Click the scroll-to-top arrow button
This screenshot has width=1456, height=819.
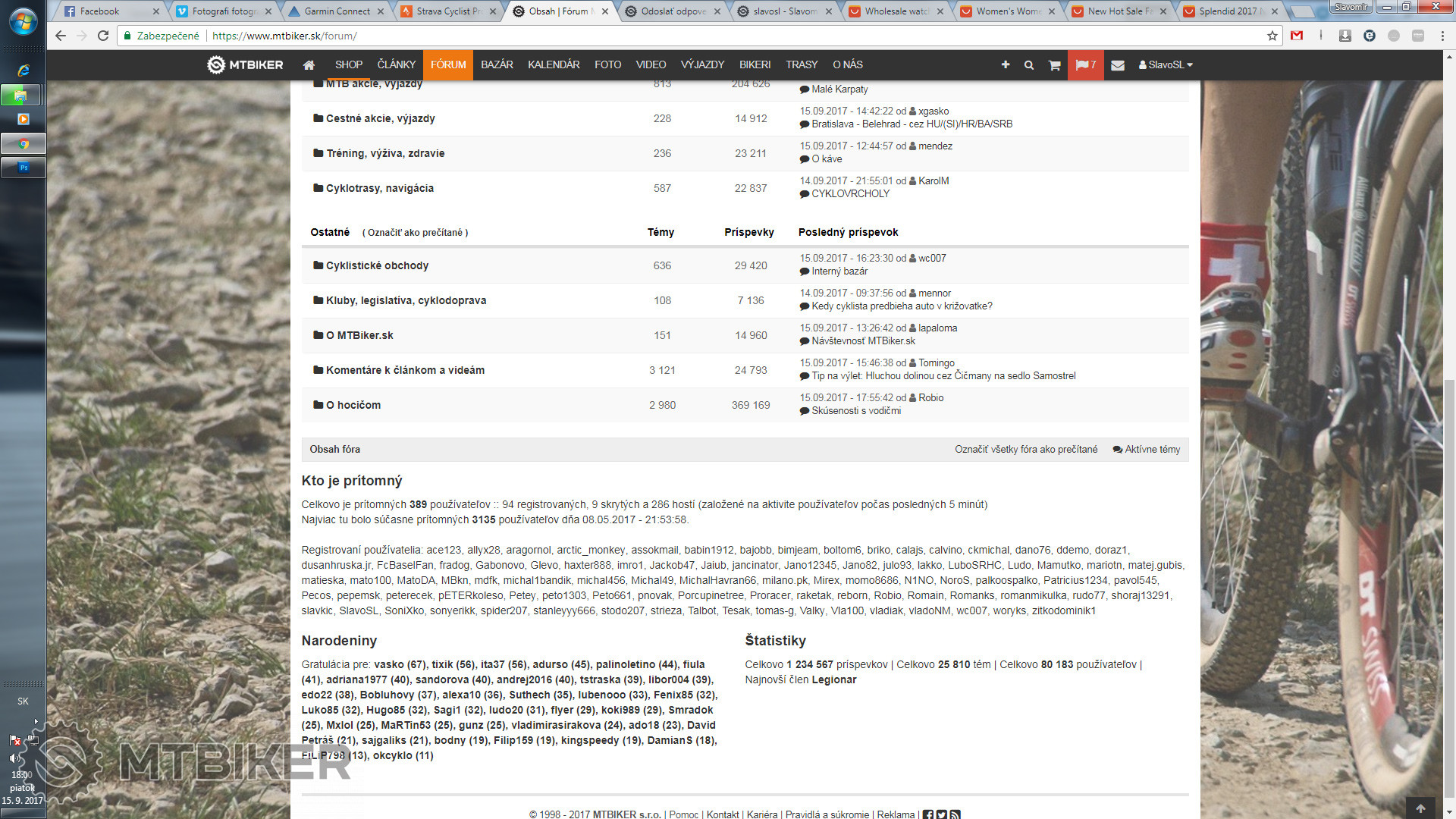[1420, 808]
